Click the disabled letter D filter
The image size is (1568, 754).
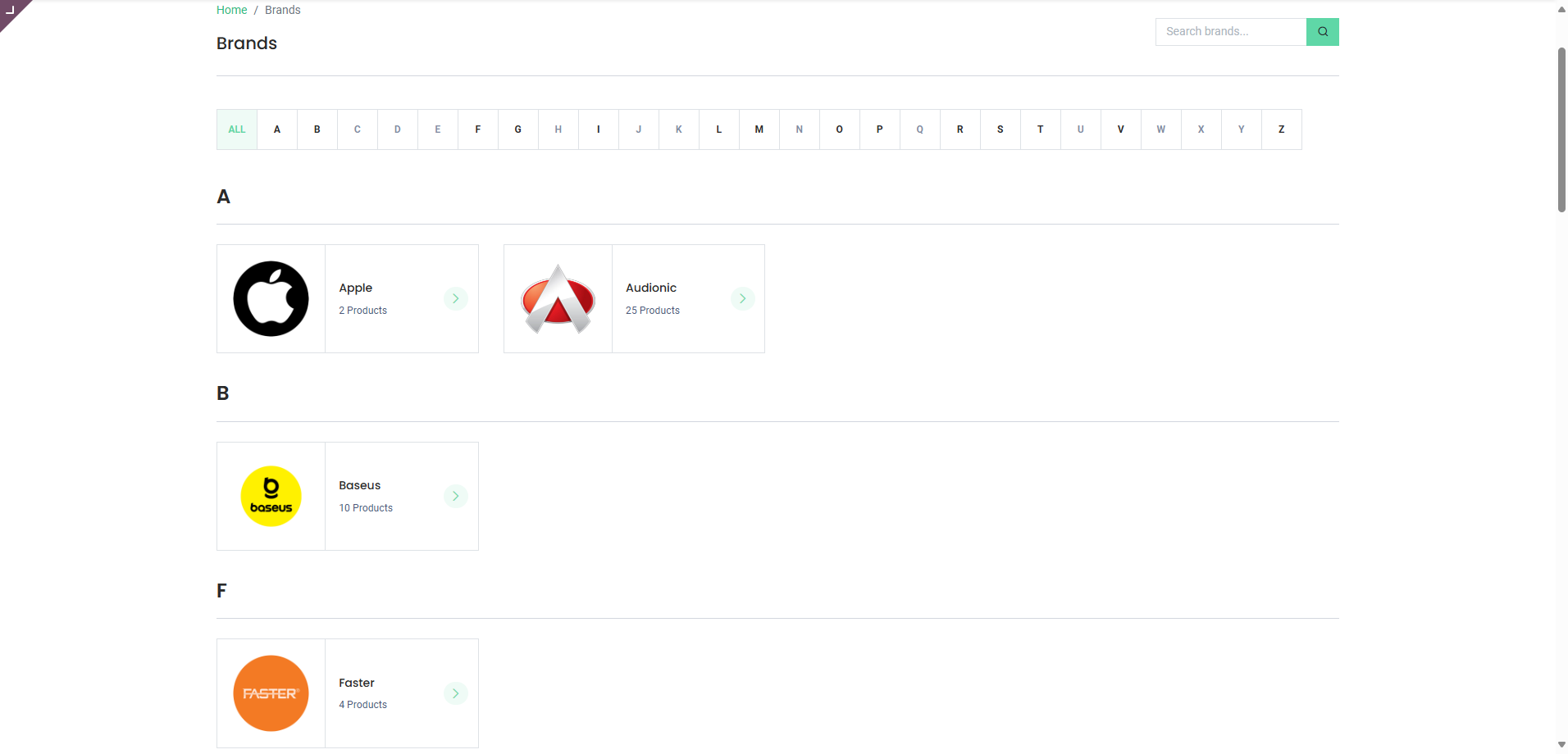click(x=398, y=129)
